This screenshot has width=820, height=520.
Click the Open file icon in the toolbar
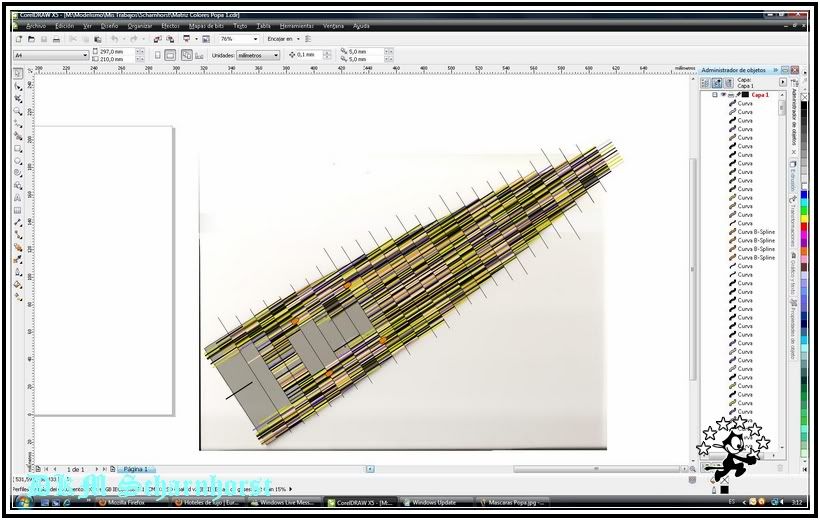point(31,39)
